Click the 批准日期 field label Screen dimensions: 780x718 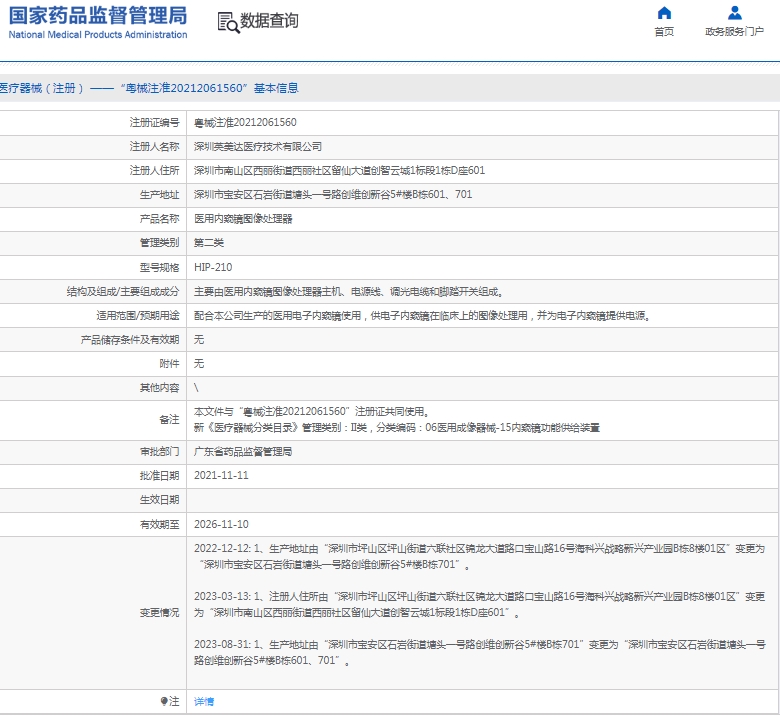pyautogui.click(x=159, y=476)
